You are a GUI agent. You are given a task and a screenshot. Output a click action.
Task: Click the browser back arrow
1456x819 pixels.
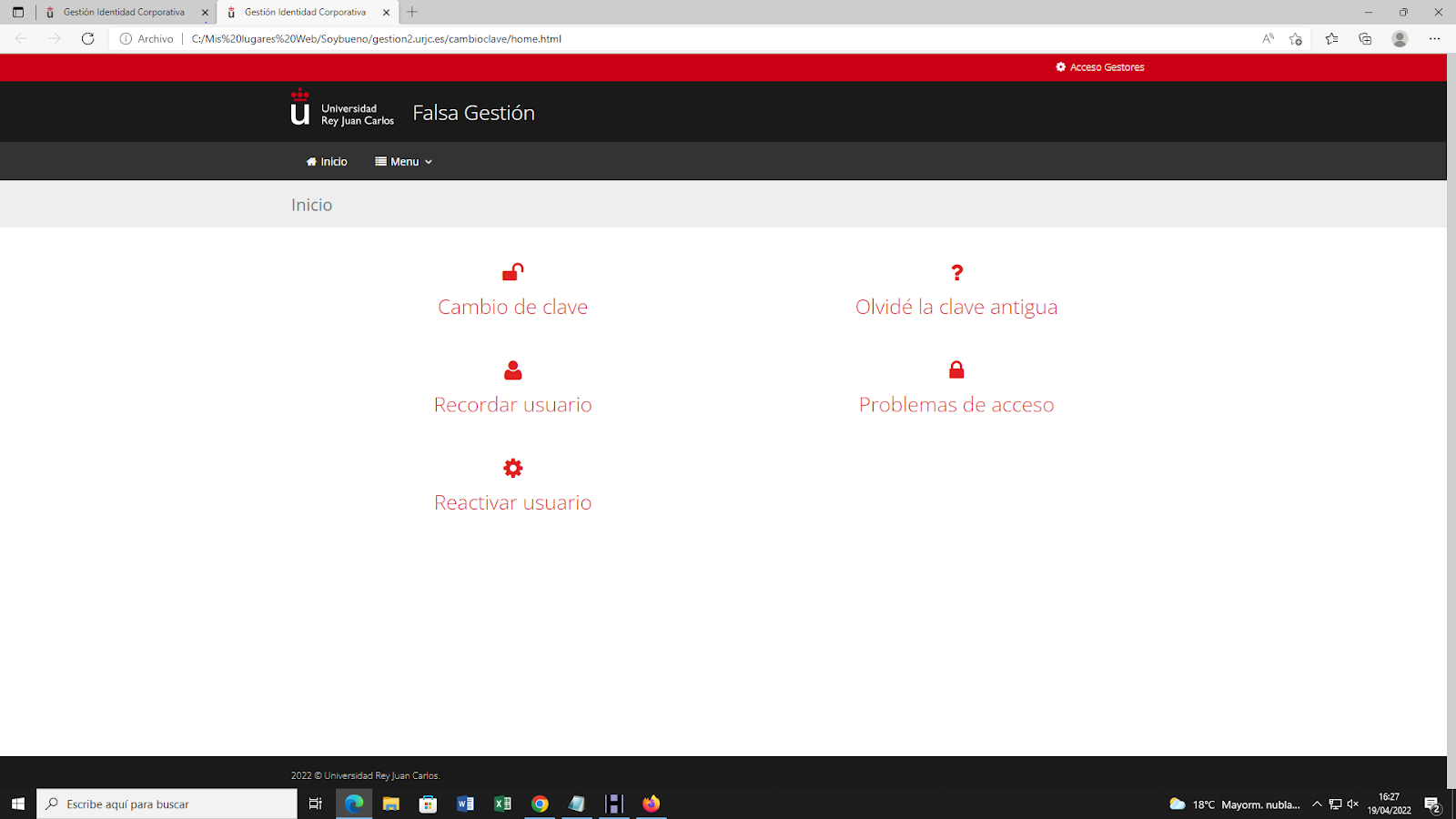coord(21,38)
